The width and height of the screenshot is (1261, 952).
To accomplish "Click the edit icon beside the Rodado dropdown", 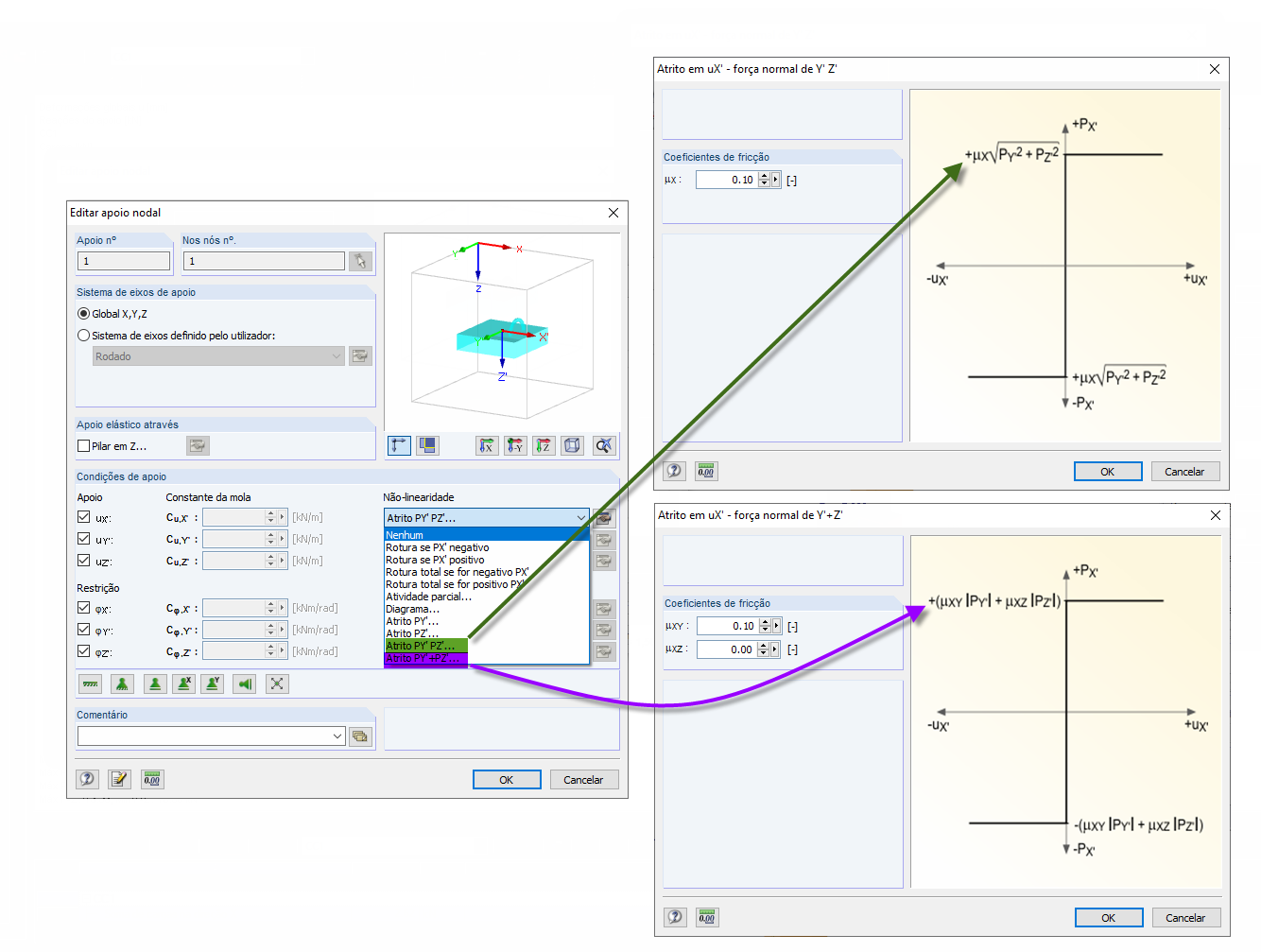I will pyautogui.click(x=360, y=356).
